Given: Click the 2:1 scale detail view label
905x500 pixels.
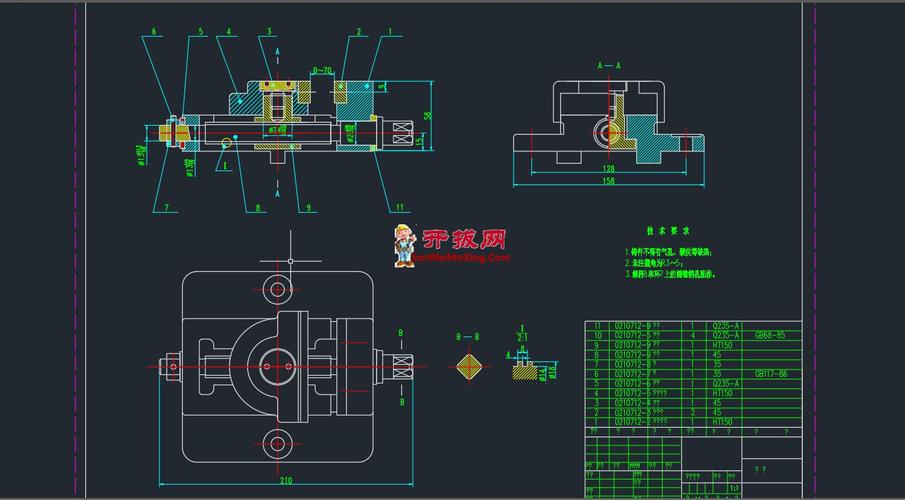Looking at the screenshot, I should pos(521,333).
